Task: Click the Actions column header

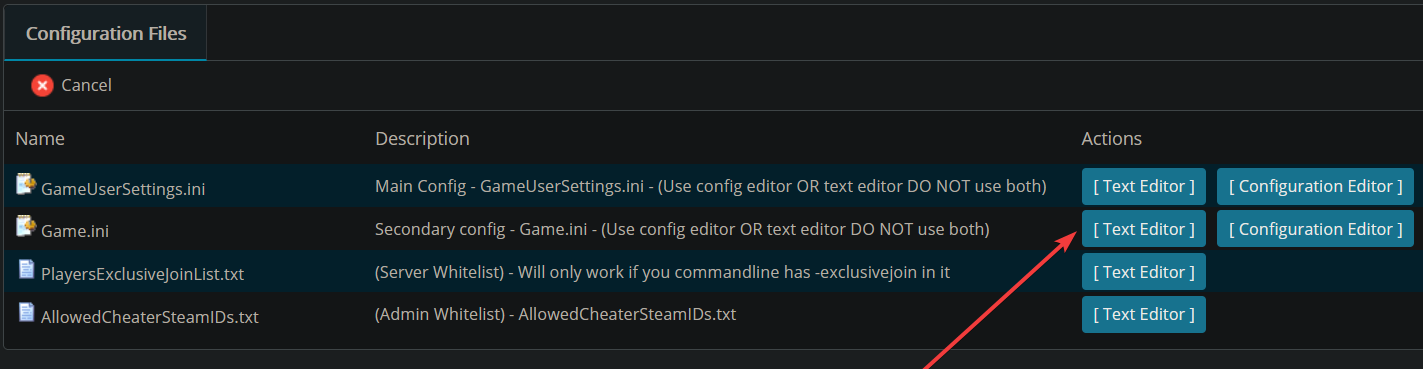Action: [1111, 138]
